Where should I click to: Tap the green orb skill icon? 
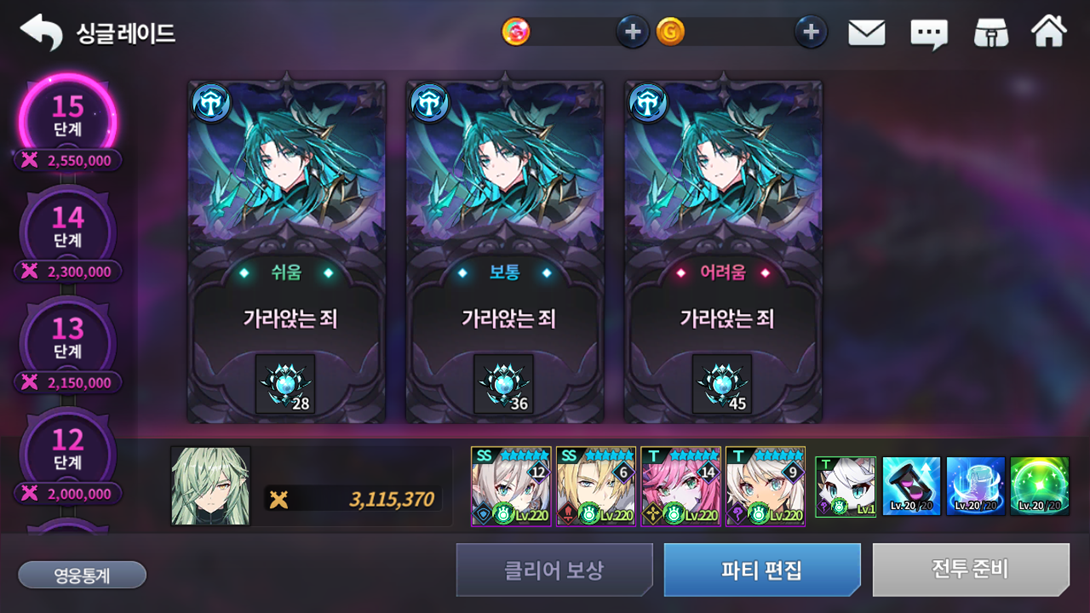[x=1039, y=486]
